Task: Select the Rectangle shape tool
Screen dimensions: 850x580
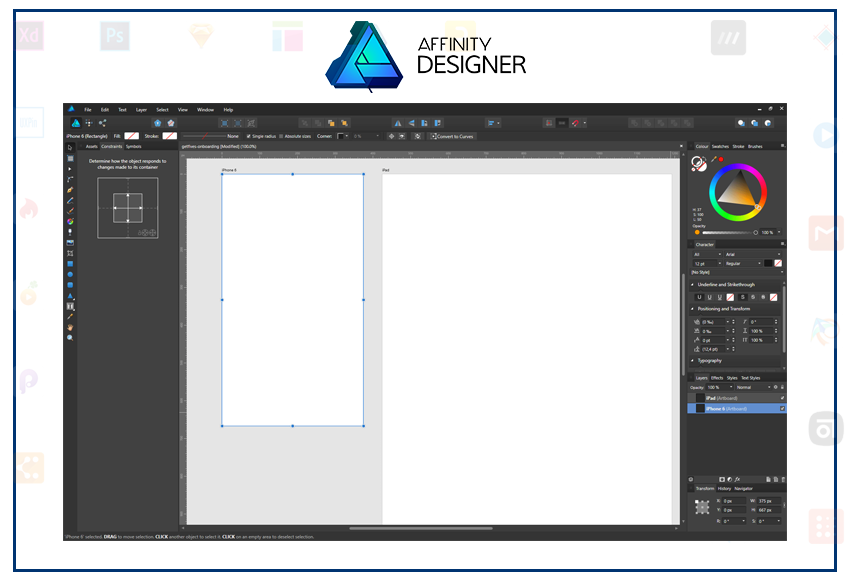Action: (70, 264)
